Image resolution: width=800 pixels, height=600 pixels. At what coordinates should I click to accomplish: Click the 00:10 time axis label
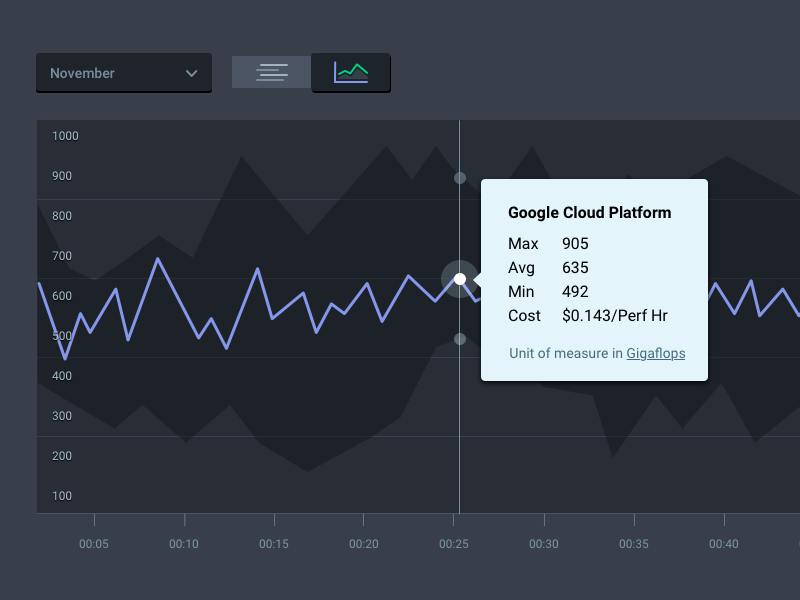pos(184,544)
